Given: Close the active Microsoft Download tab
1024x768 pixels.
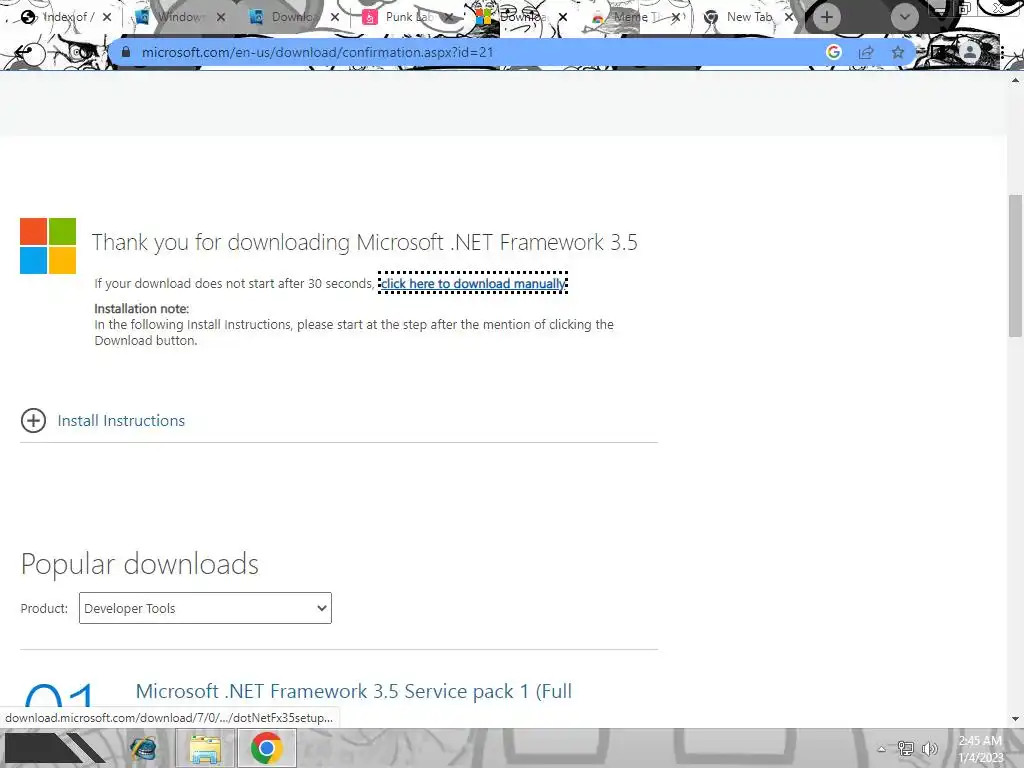Looking at the screenshot, I should (563, 17).
